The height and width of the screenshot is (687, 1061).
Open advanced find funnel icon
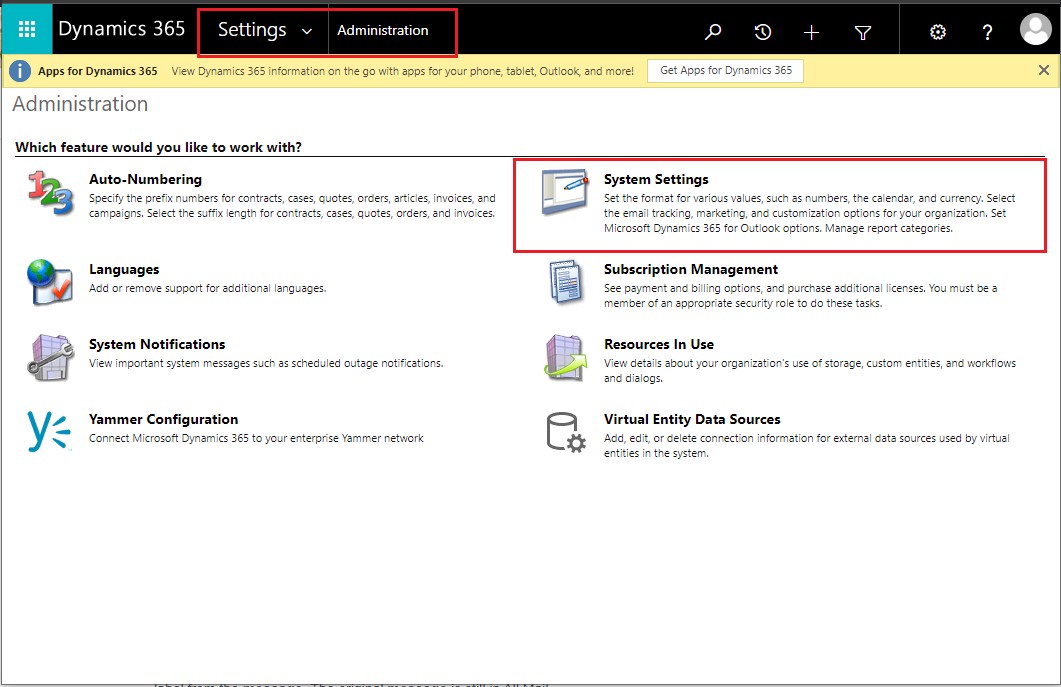[x=863, y=32]
